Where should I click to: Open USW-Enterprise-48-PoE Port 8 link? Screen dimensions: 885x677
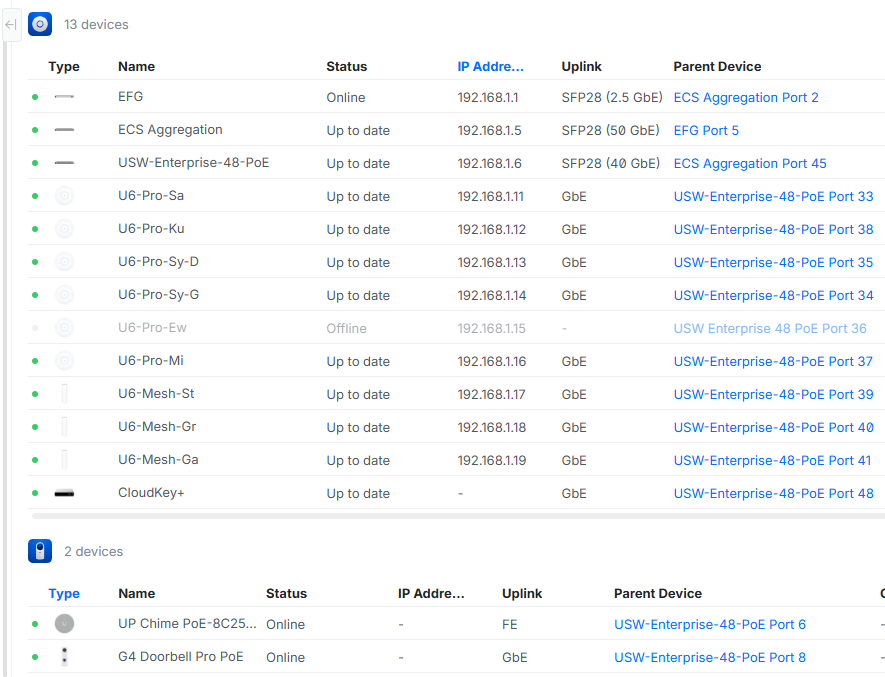(709, 657)
